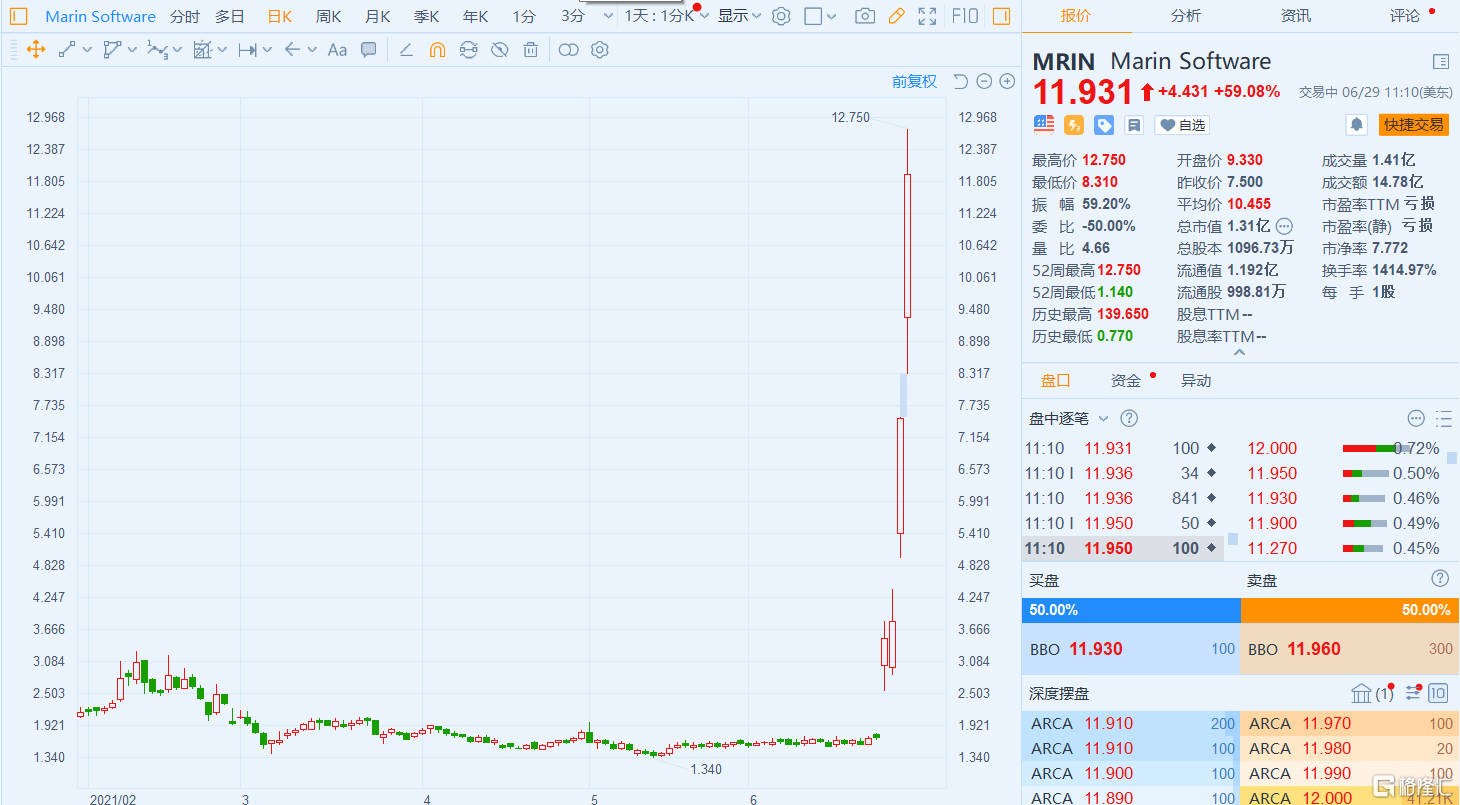Image resolution: width=1460 pixels, height=805 pixels.
Task: Click the US flag market icon
Action: tap(1044, 125)
